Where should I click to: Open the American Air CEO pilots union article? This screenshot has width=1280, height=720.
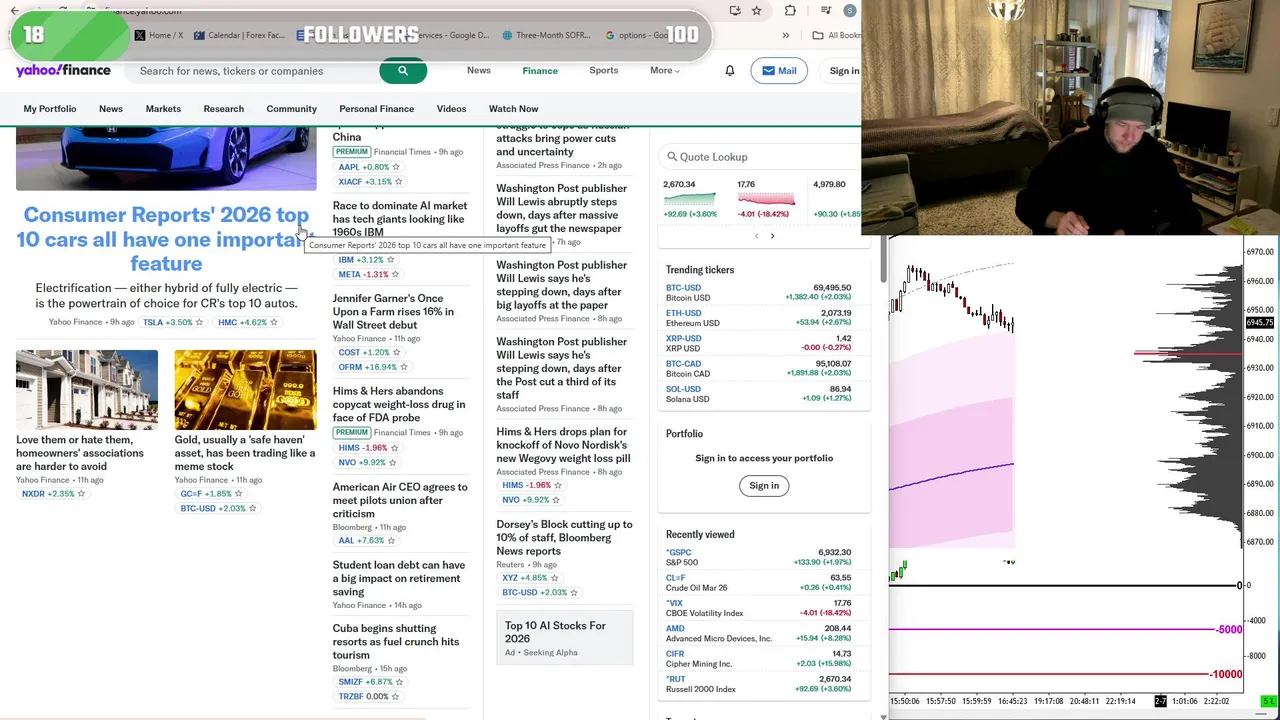[x=400, y=500]
